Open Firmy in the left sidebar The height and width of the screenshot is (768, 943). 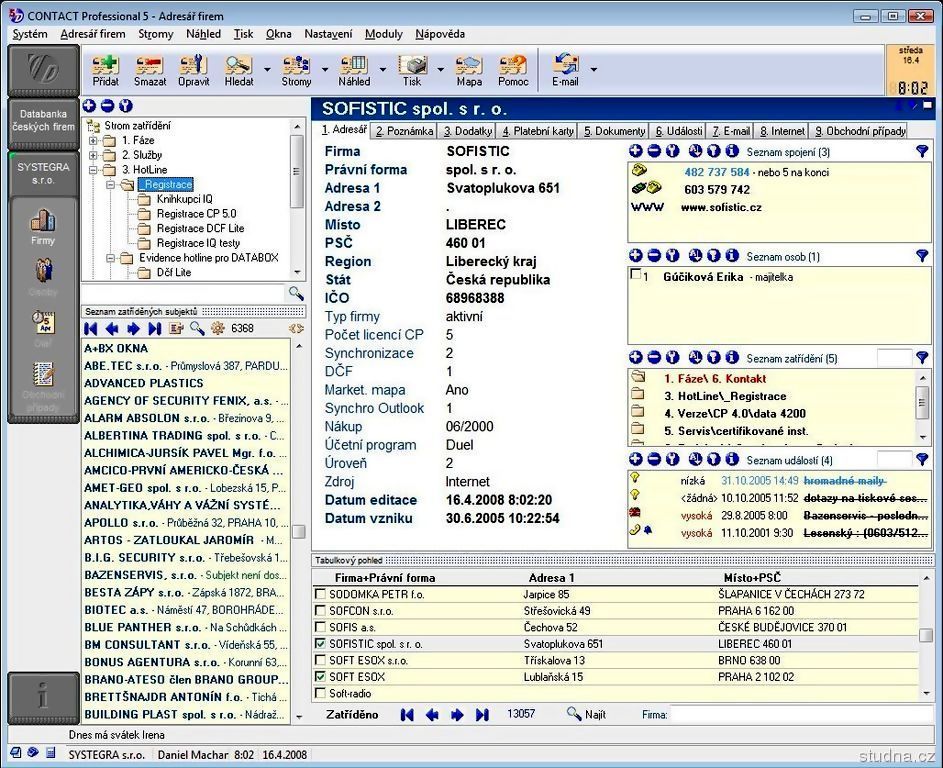[x=42, y=226]
